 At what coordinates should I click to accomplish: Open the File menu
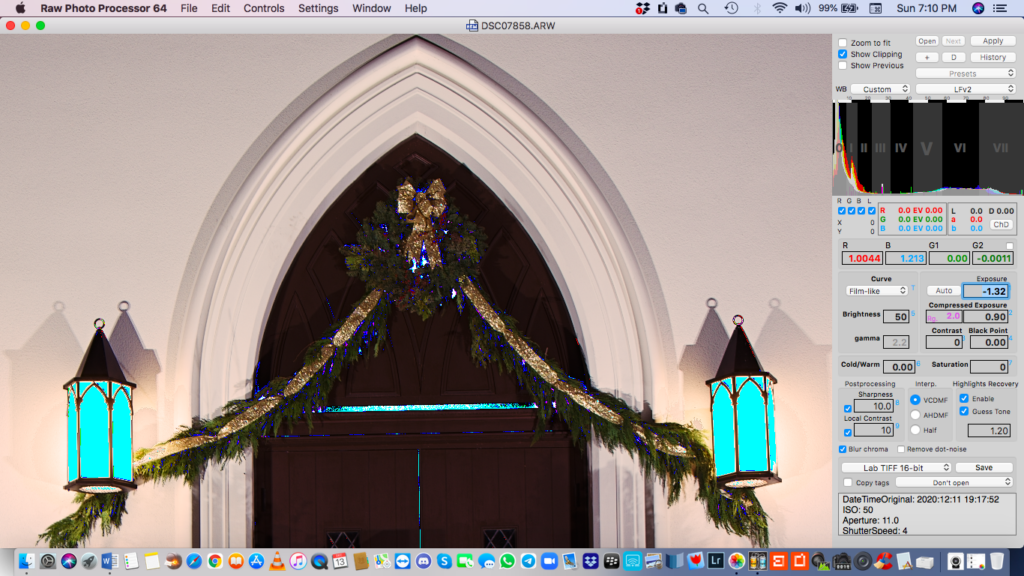pyautogui.click(x=189, y=8)
